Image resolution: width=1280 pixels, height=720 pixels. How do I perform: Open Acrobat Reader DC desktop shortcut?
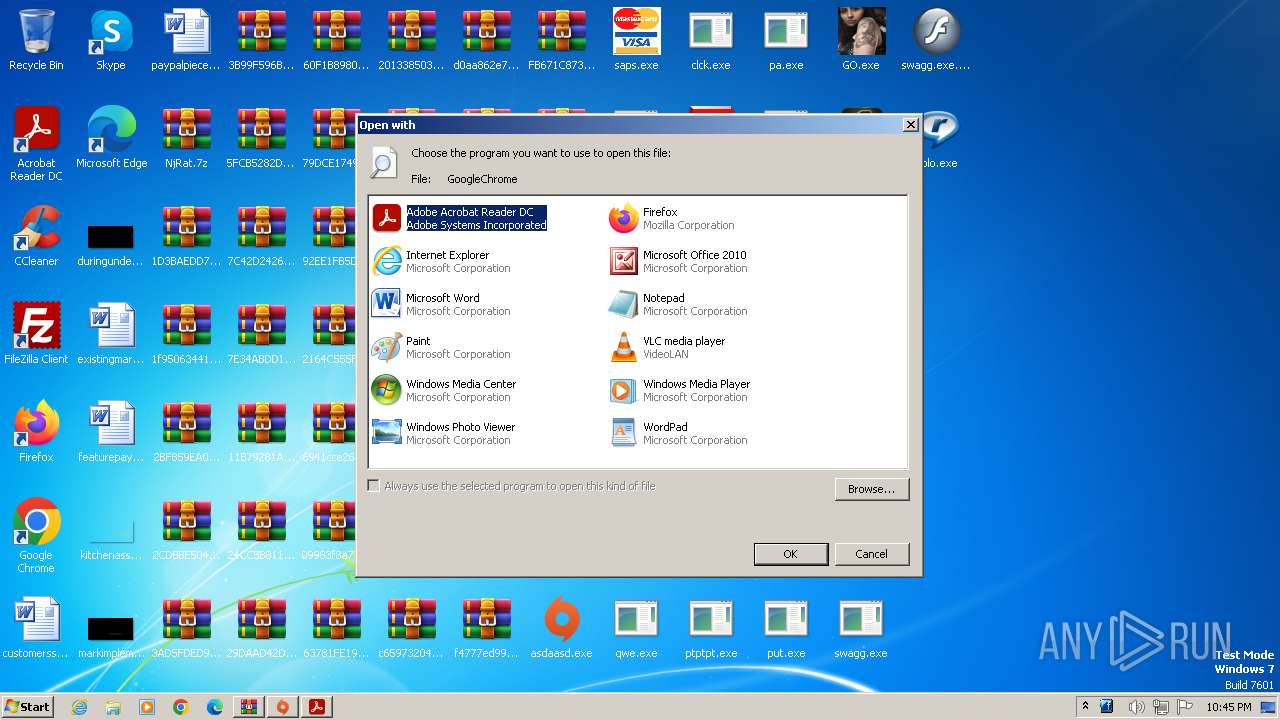pos(36,144)
